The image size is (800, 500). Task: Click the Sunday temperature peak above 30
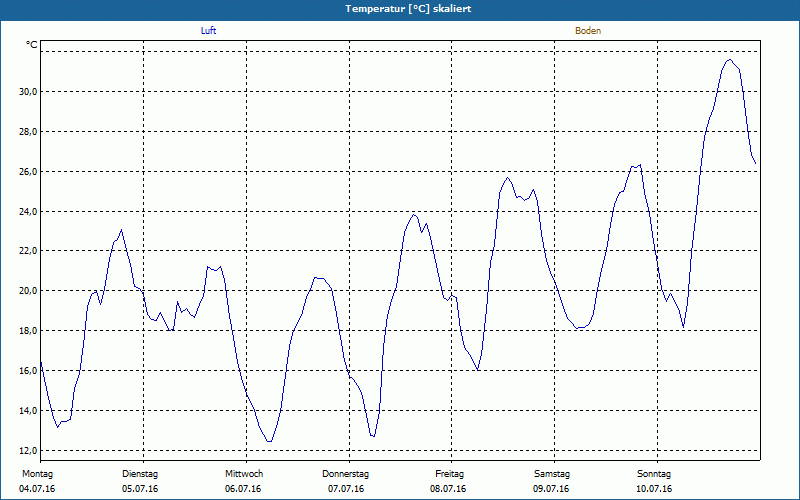730,60
